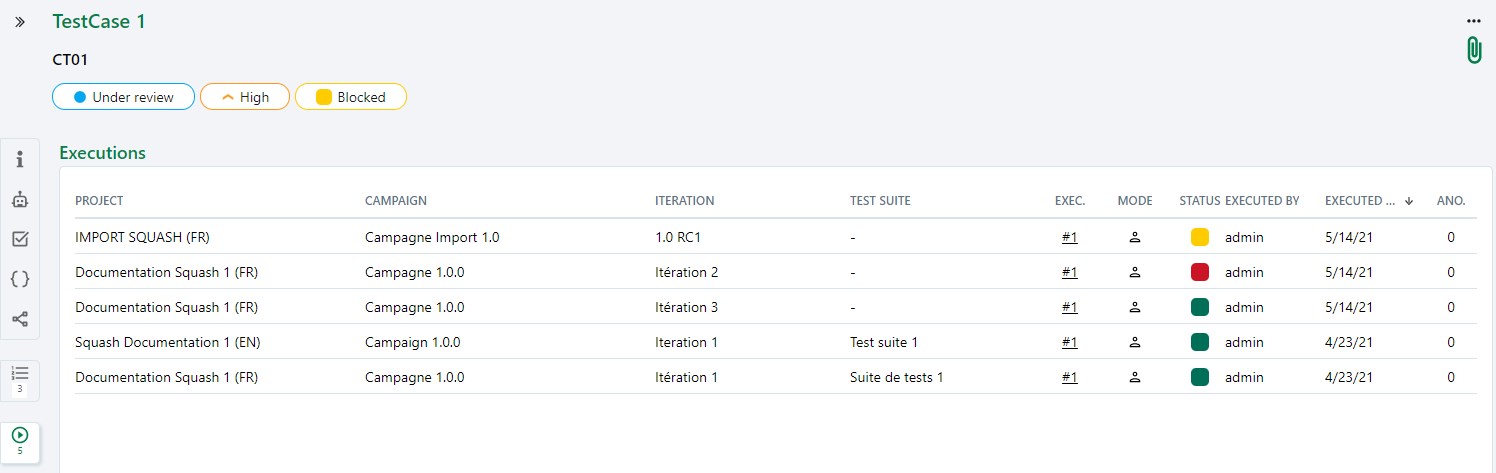Open the test steps list icon
Viewport: 1496px width, 473px height.
click(20, 378)
